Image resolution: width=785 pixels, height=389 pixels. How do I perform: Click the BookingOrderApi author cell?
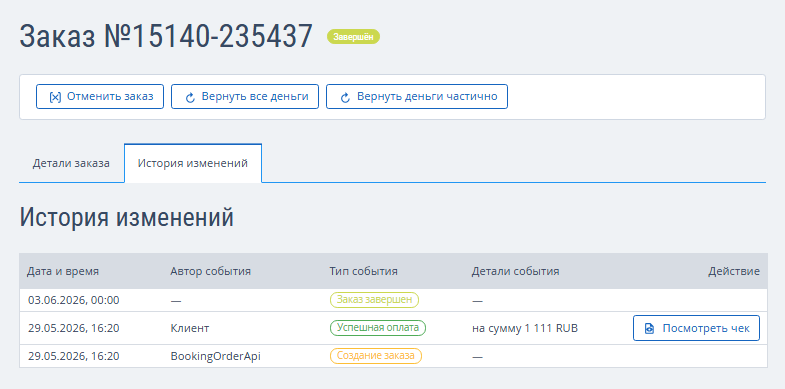point(216,356)
